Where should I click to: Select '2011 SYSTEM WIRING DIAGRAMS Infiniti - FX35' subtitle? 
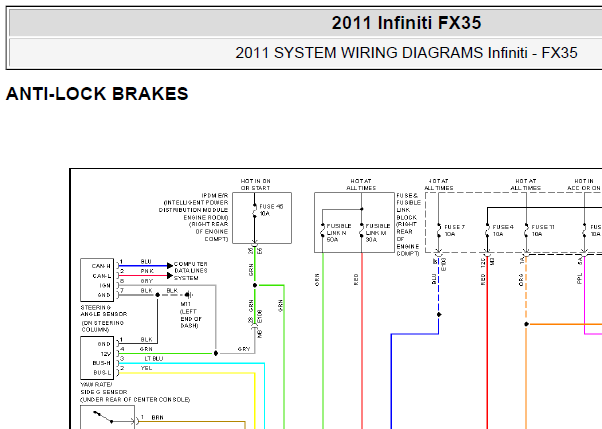[x=406, y=53]
